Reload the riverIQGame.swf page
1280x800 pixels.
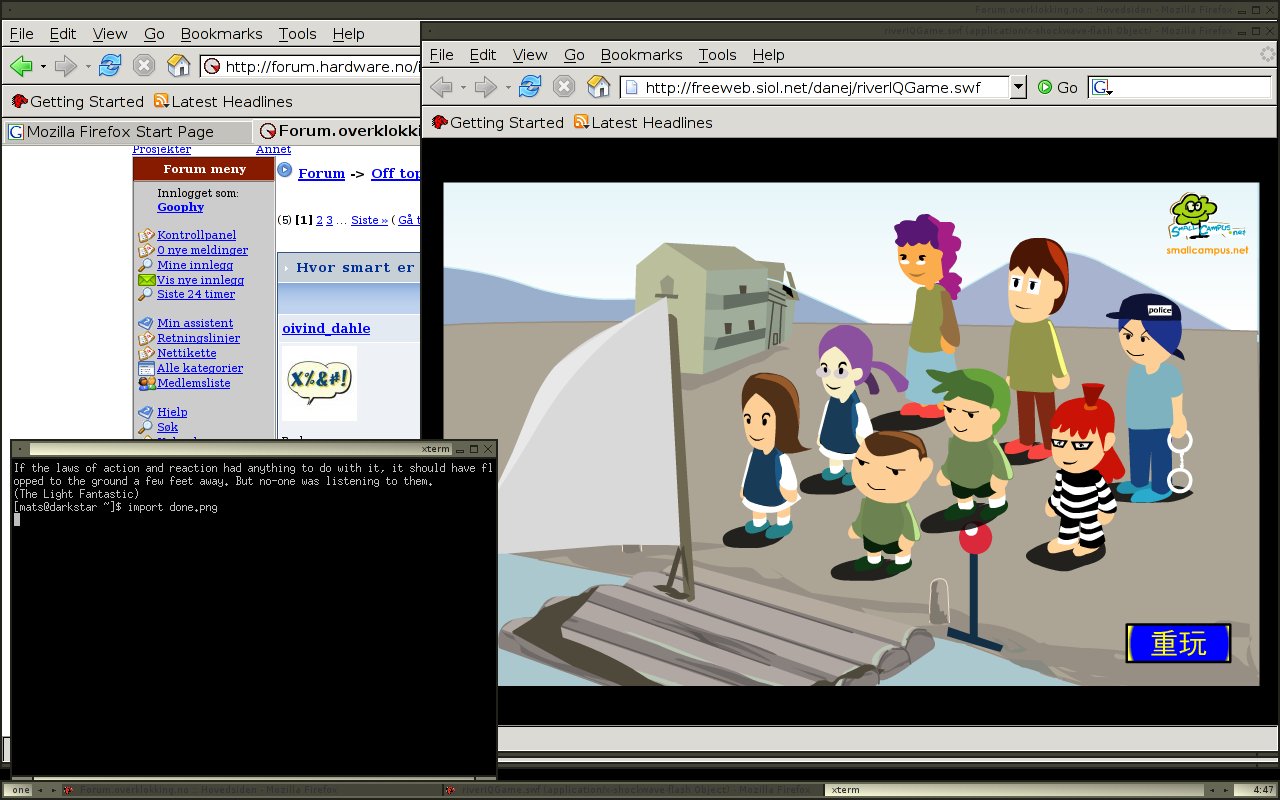pos(530,88)
